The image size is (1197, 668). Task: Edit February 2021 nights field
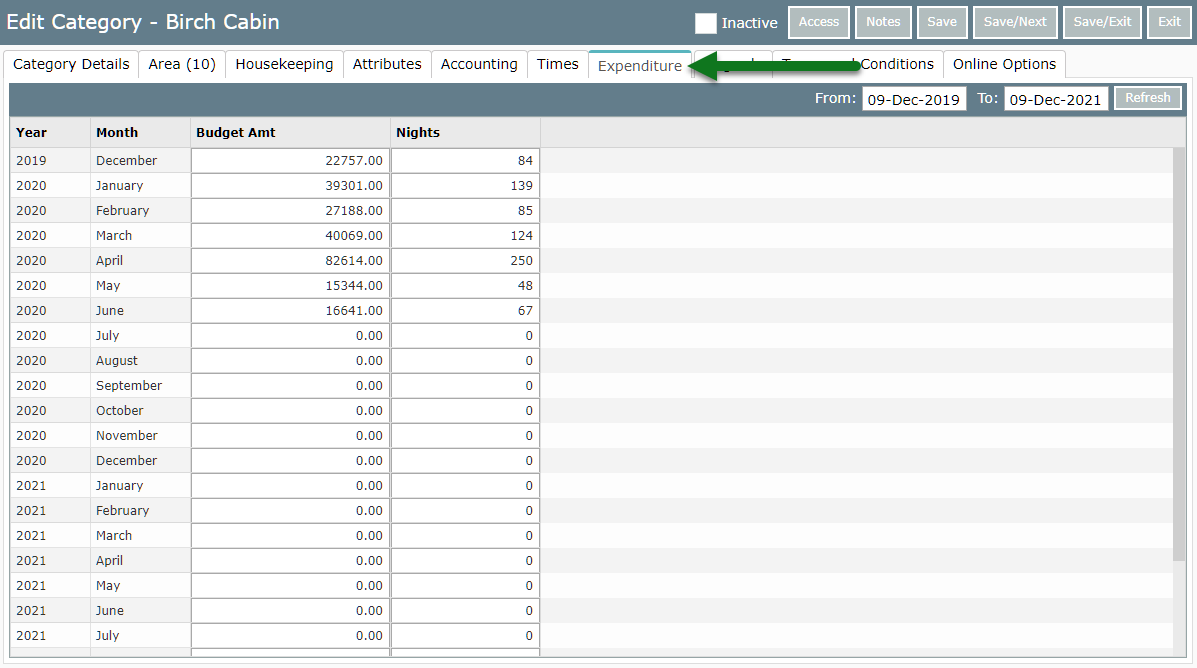pyautogui.click(x=465, y=511)
